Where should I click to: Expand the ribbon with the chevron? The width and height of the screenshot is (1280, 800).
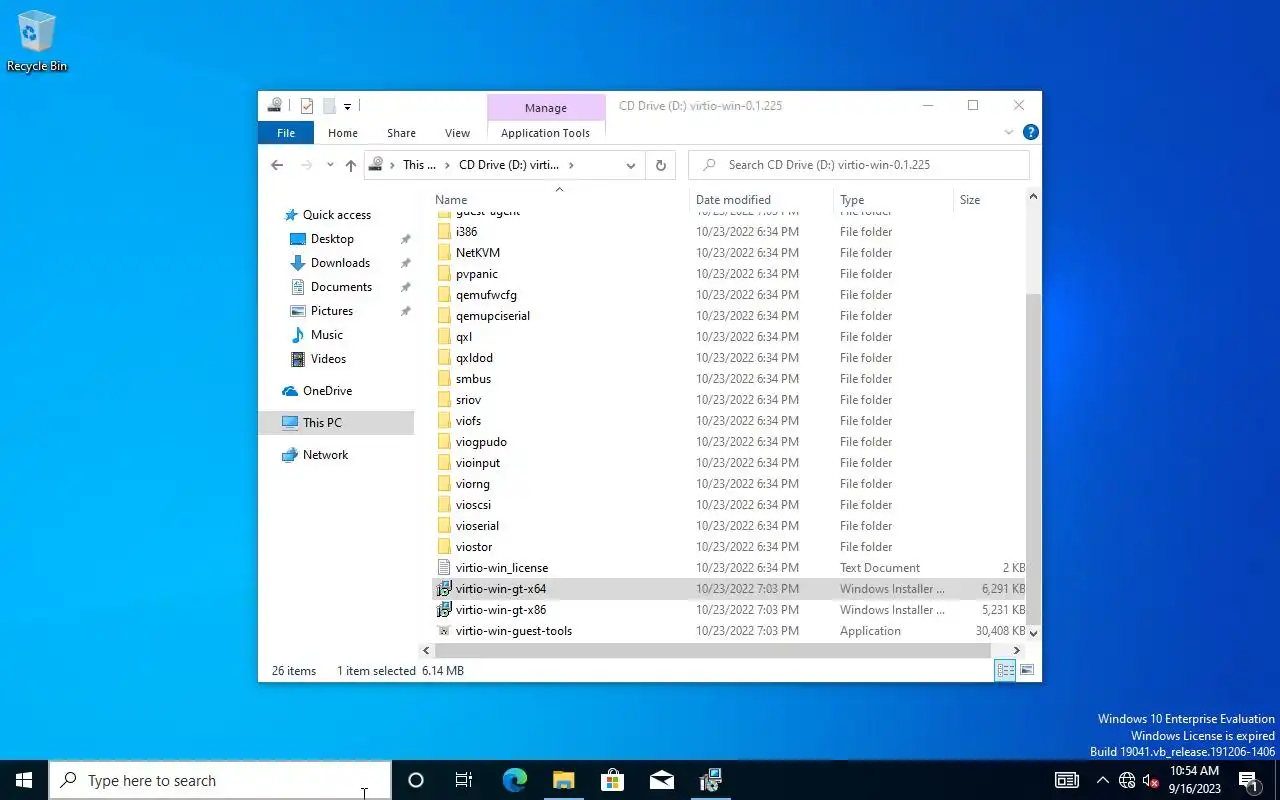pyautogui.click(x=1008, y=132)
